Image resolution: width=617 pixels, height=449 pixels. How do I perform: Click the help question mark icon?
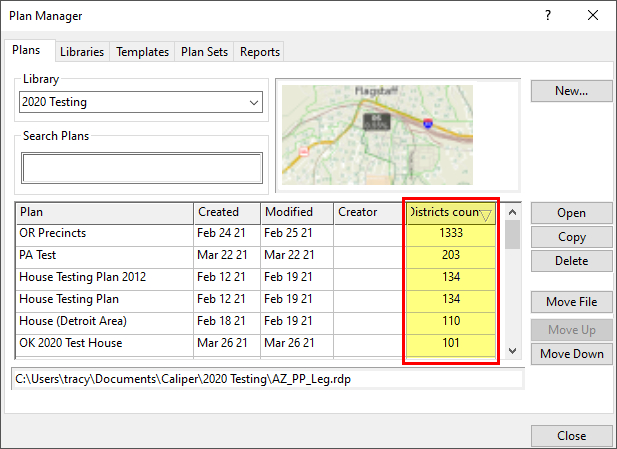[547, 16]
